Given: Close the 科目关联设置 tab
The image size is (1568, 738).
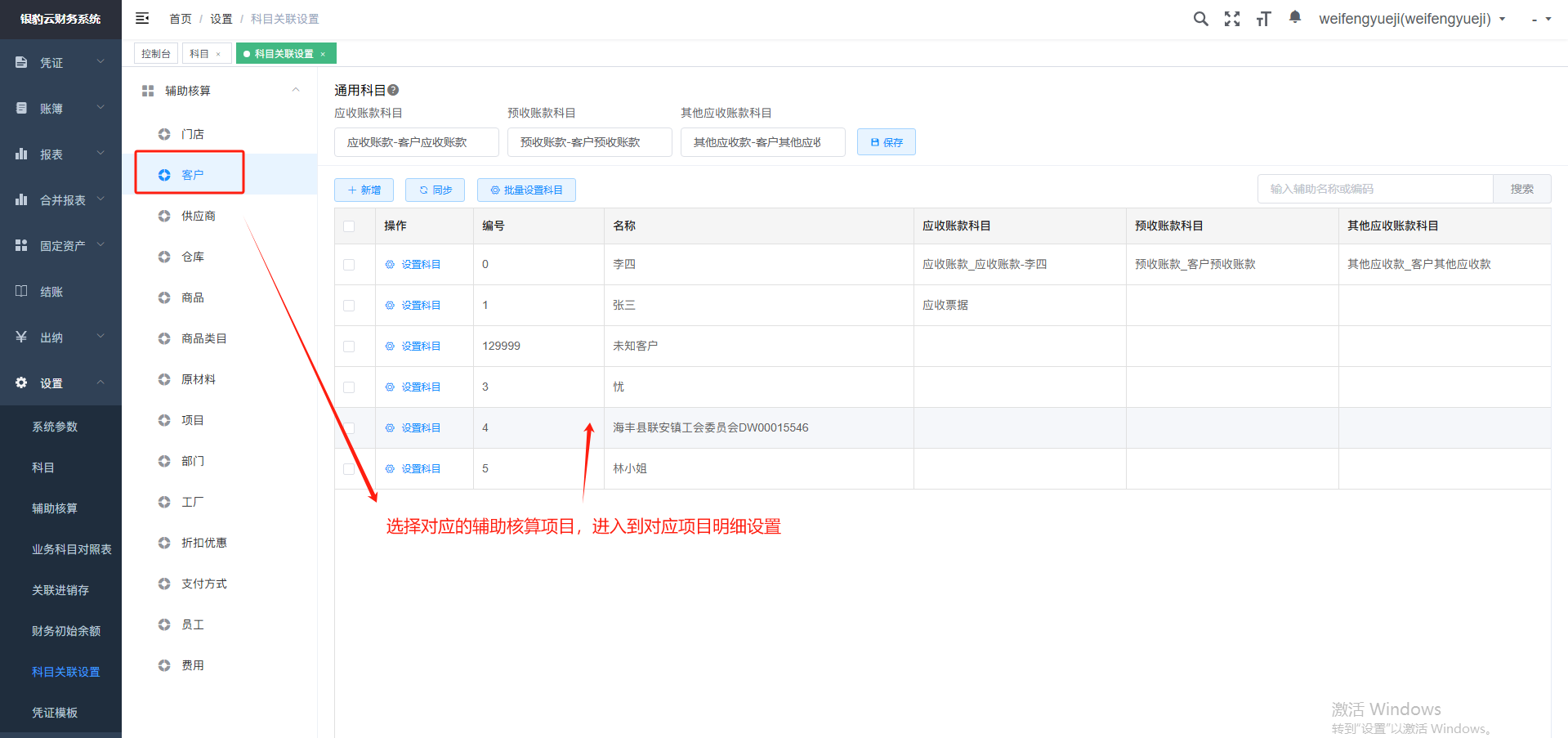Looking at the screenshot, I should point(323,54).
